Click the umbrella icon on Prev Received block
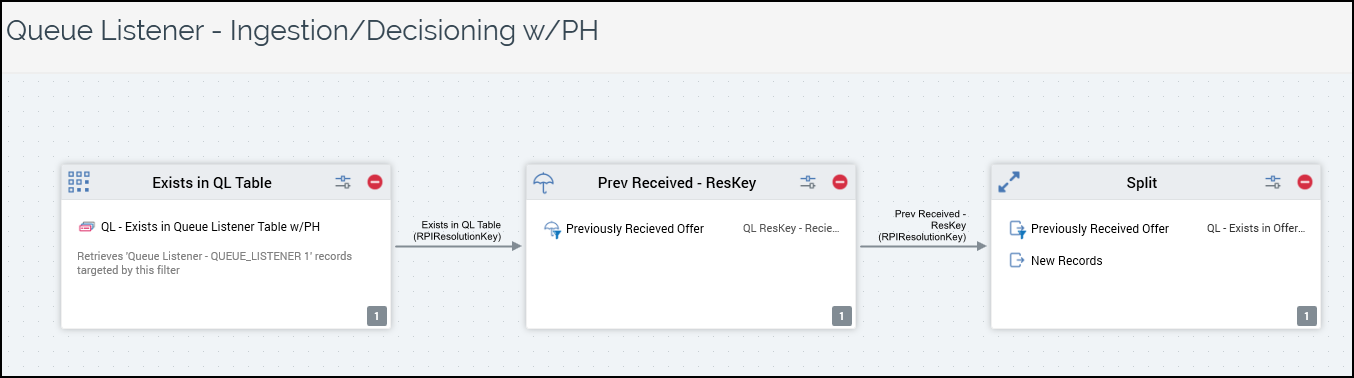The height and width of the screenshot is (378, 1354). pyautogui.click(x=544, y=182)
